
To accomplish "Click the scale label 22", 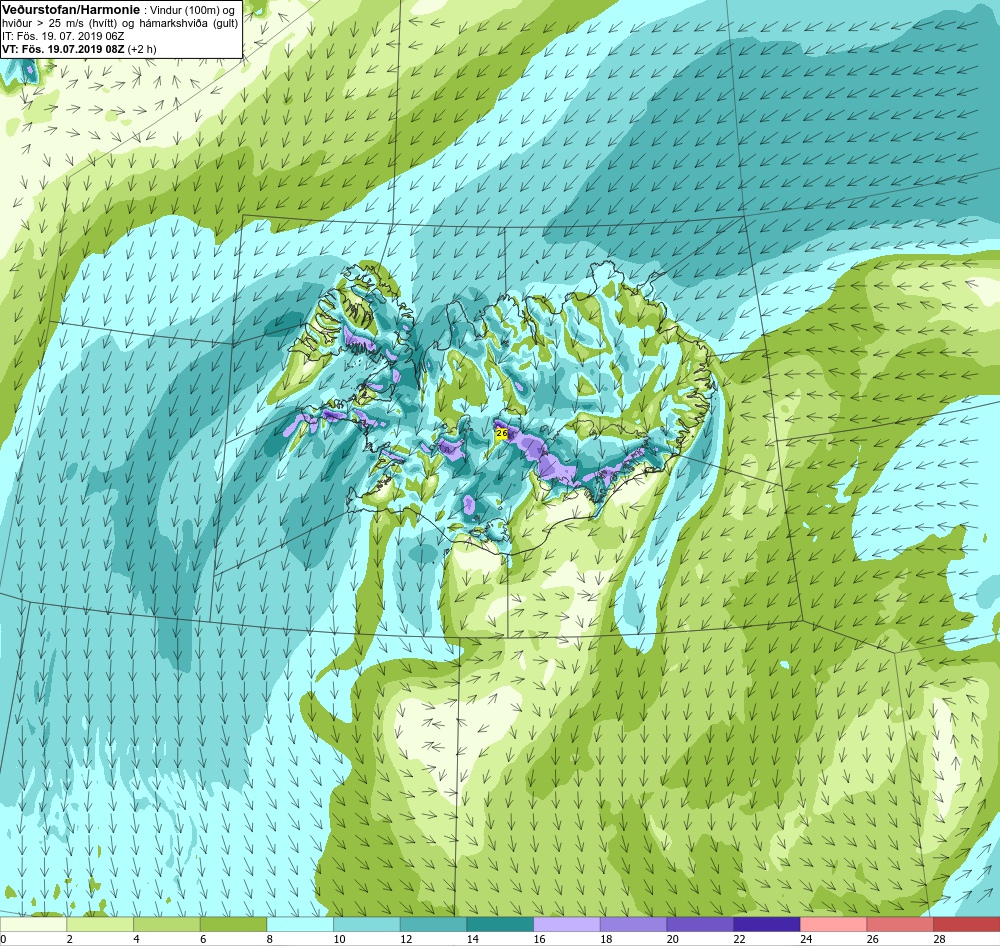I will coord(739,939).
